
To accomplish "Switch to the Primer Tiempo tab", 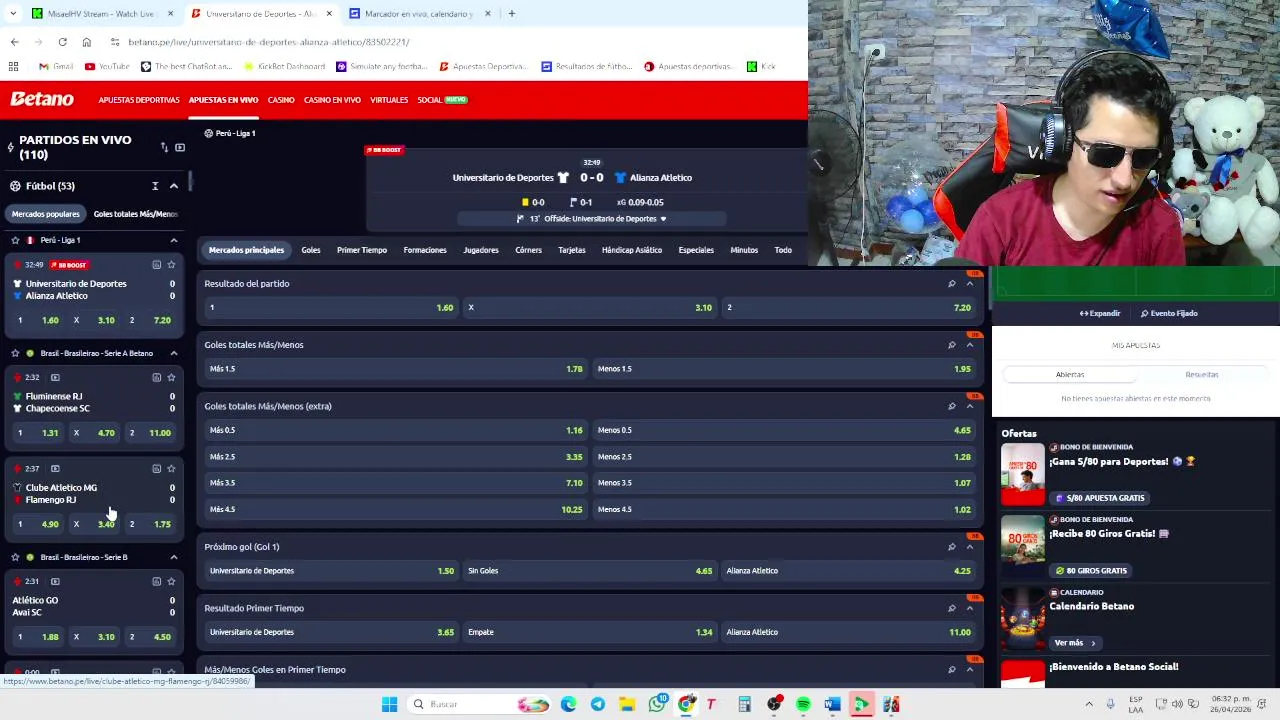I will pyautogui.click(x=362, y=250).
